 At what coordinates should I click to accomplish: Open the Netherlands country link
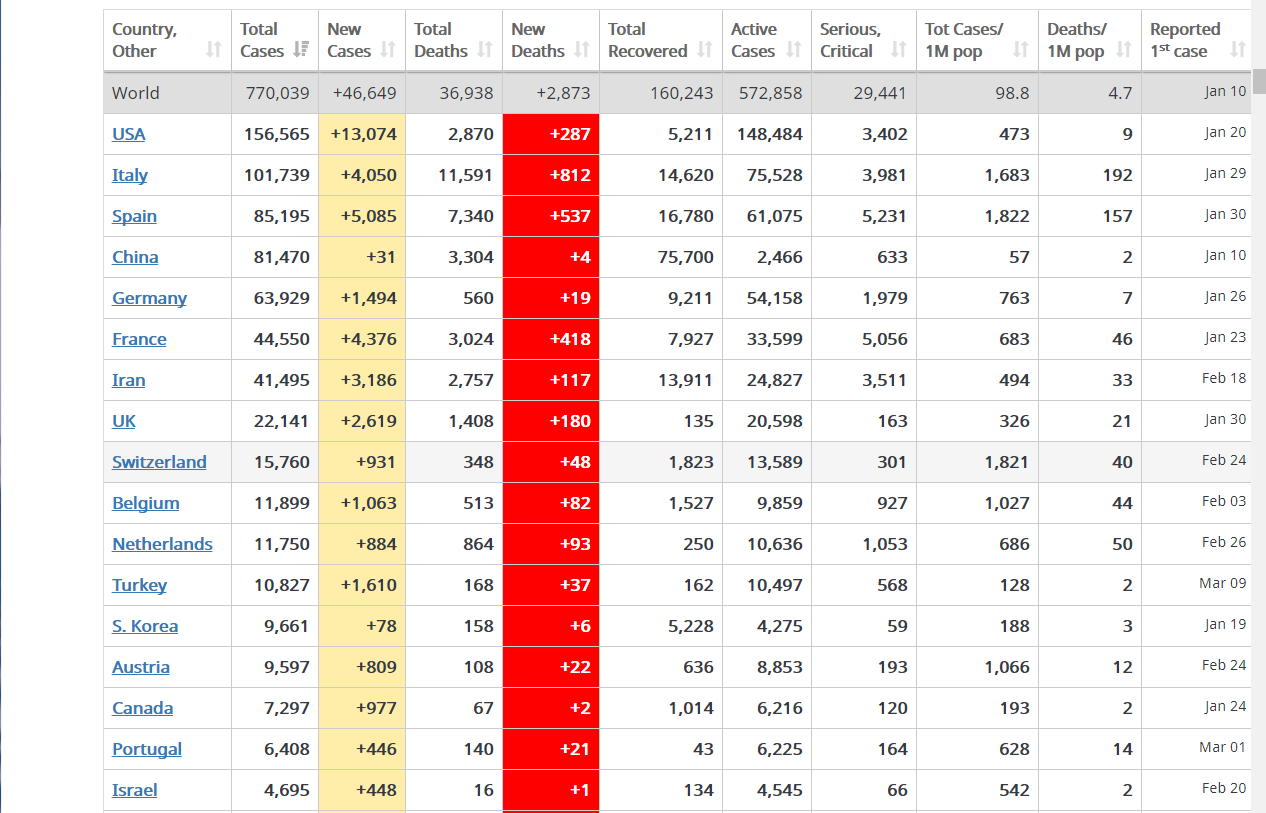point(162,544)
